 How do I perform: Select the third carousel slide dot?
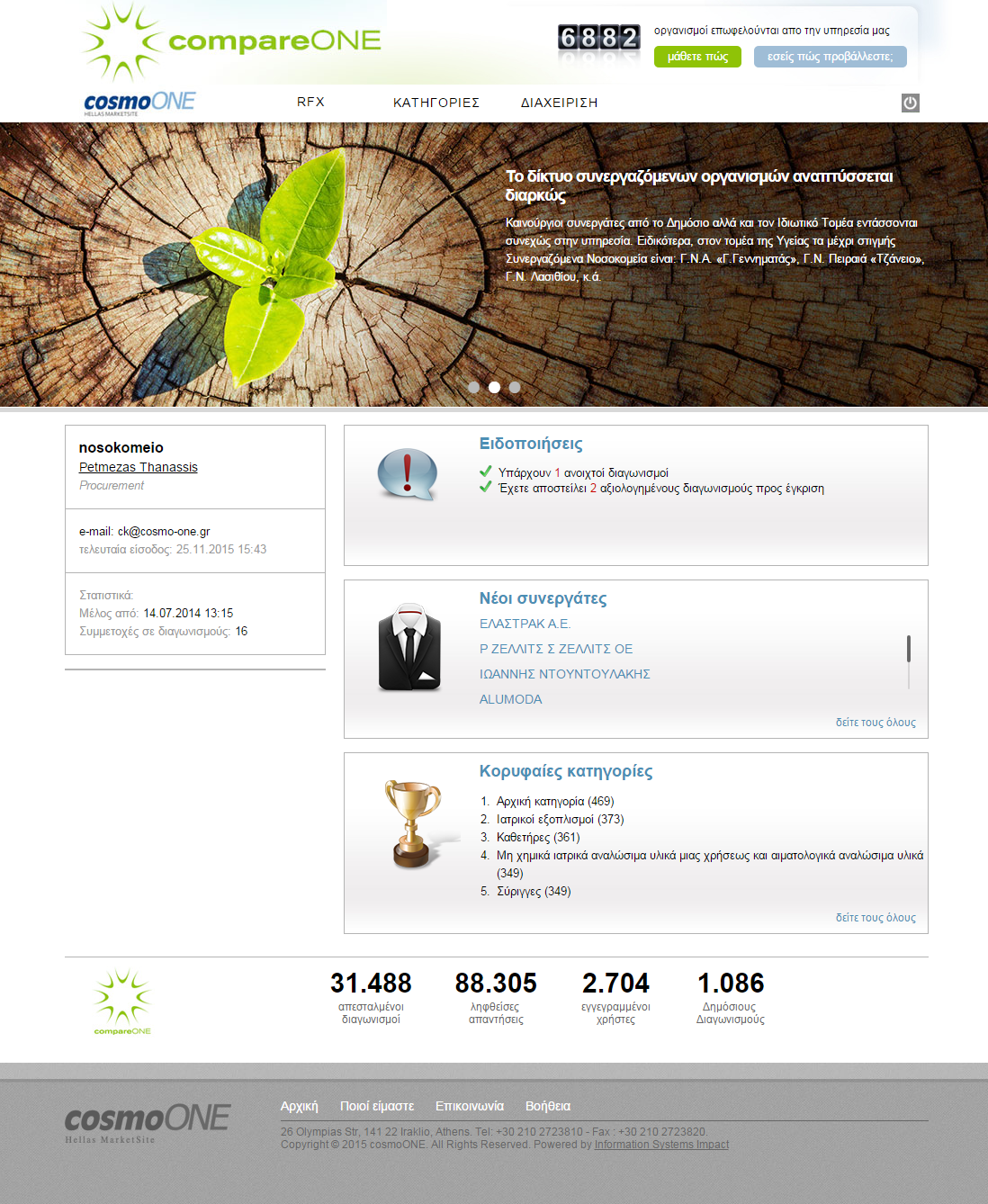click(x=515, y=387)
